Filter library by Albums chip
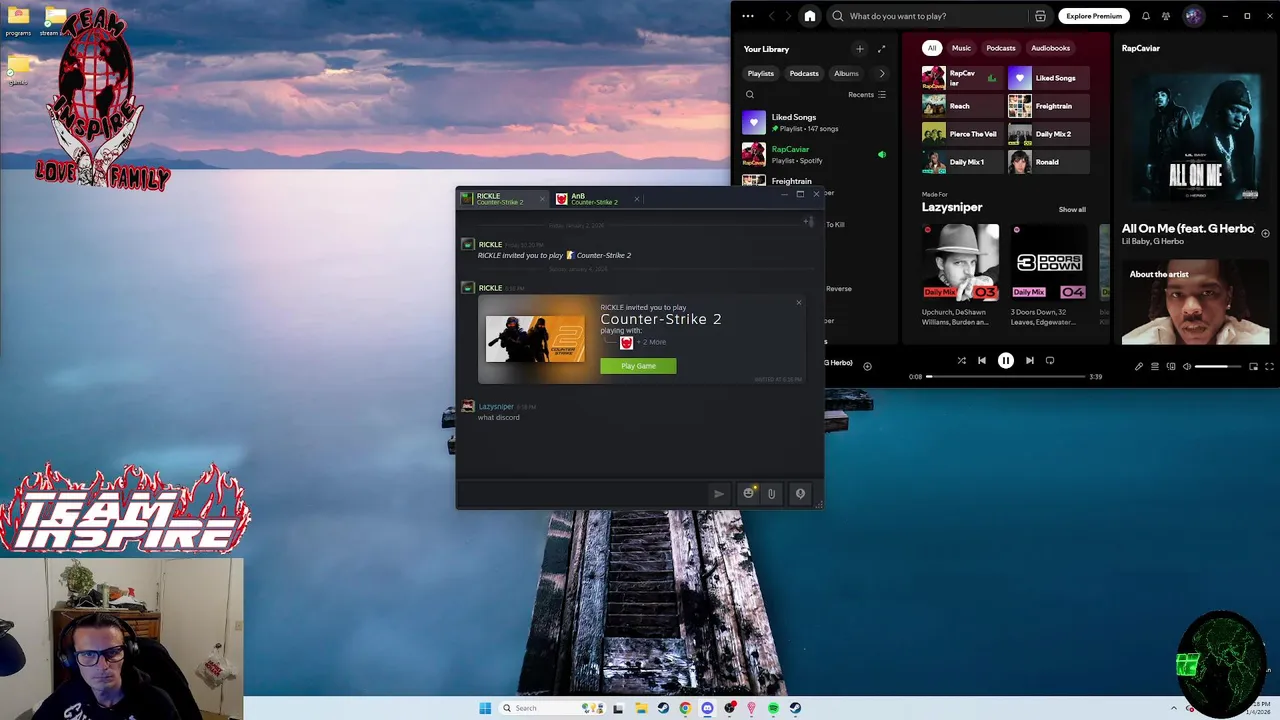This screenshot has width=1280, height=720. point(846,73)
